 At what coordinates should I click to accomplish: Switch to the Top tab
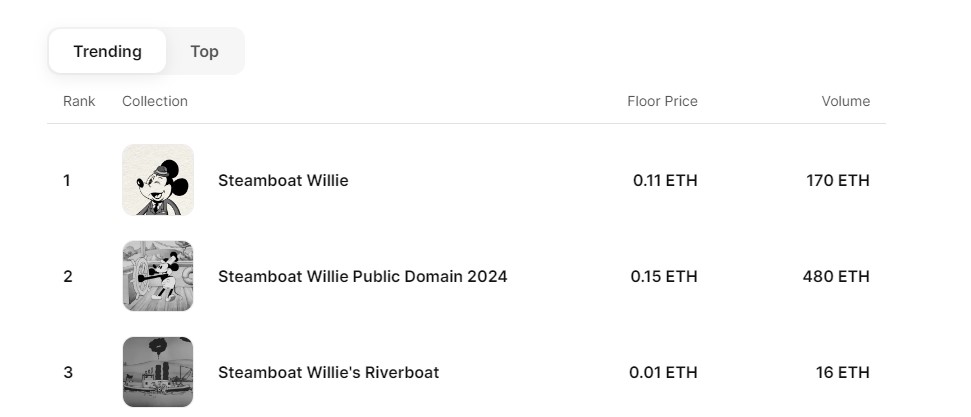204,51
